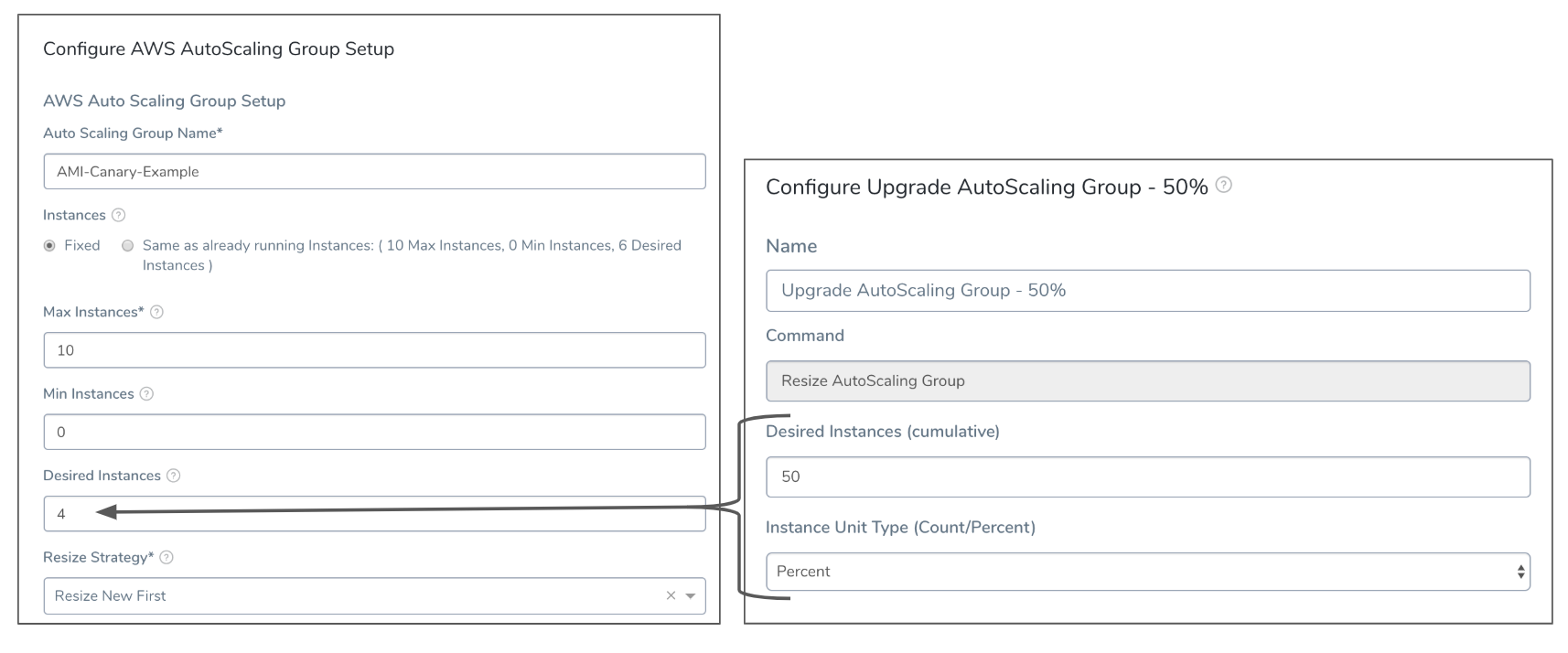
Task: Click the Min Instances help icon
Action: [146, 394]
